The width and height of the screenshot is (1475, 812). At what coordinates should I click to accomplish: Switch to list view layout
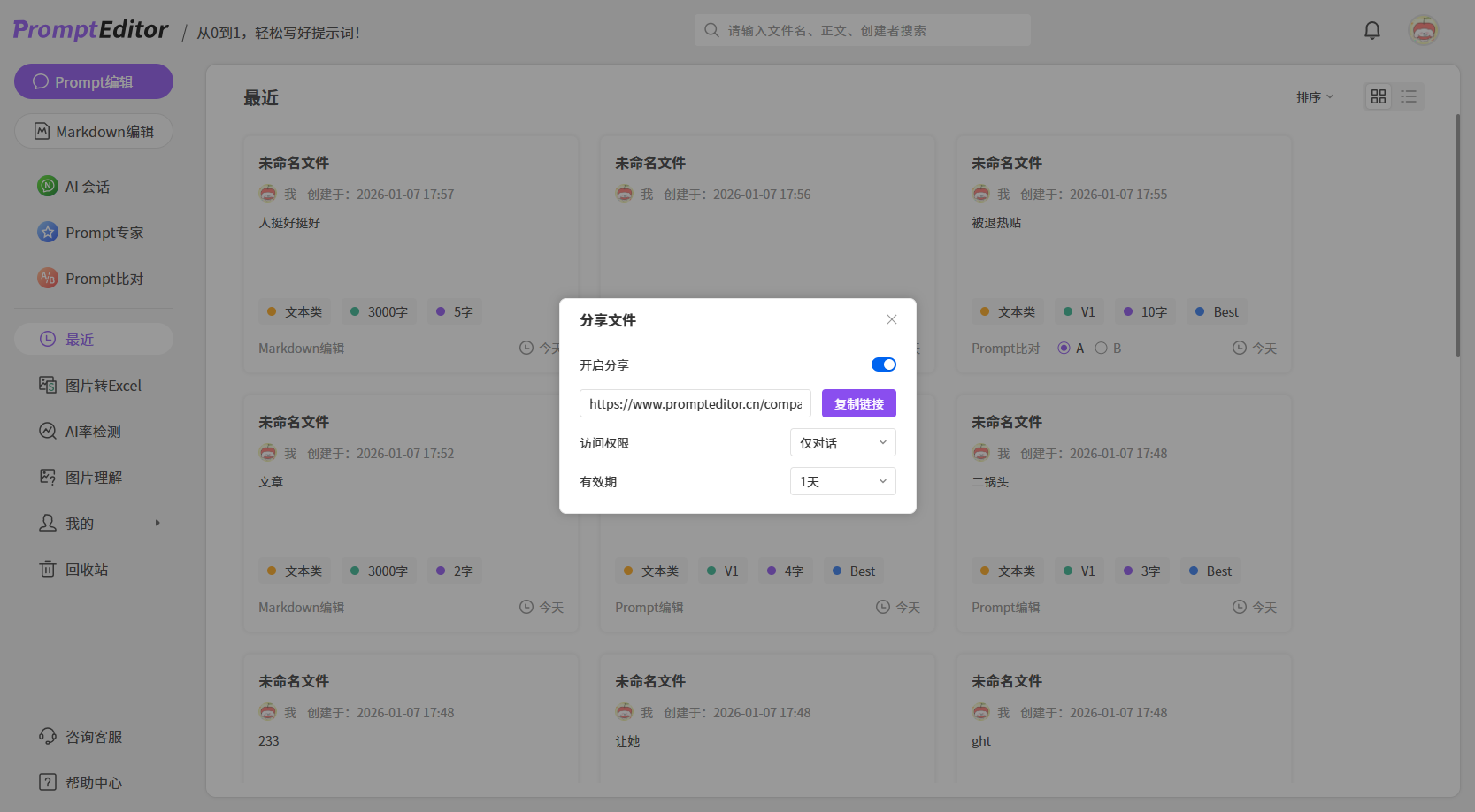tap(1409, 96)
